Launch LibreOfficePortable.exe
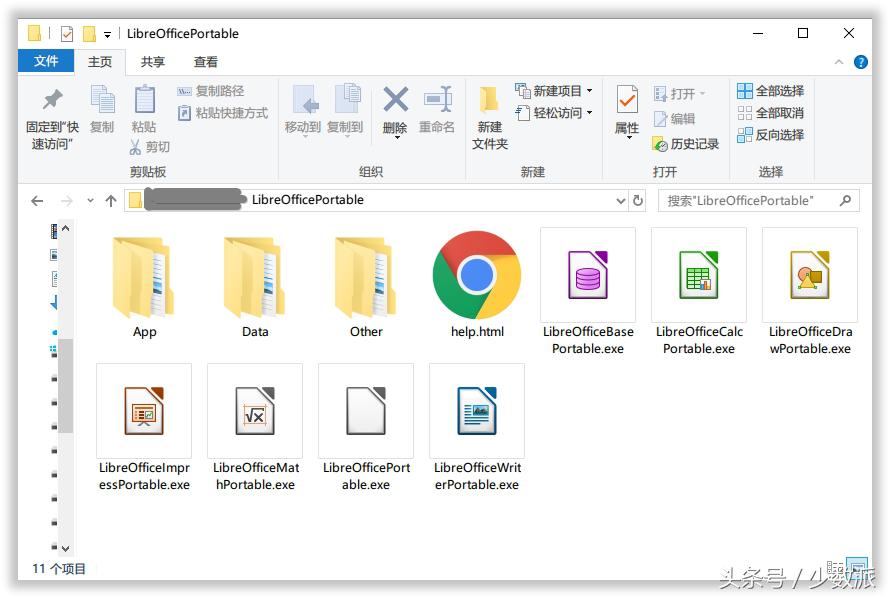Image resolution: width=890 pixels, height=598 pixels. pyautogui.click(x=366, y=411)
